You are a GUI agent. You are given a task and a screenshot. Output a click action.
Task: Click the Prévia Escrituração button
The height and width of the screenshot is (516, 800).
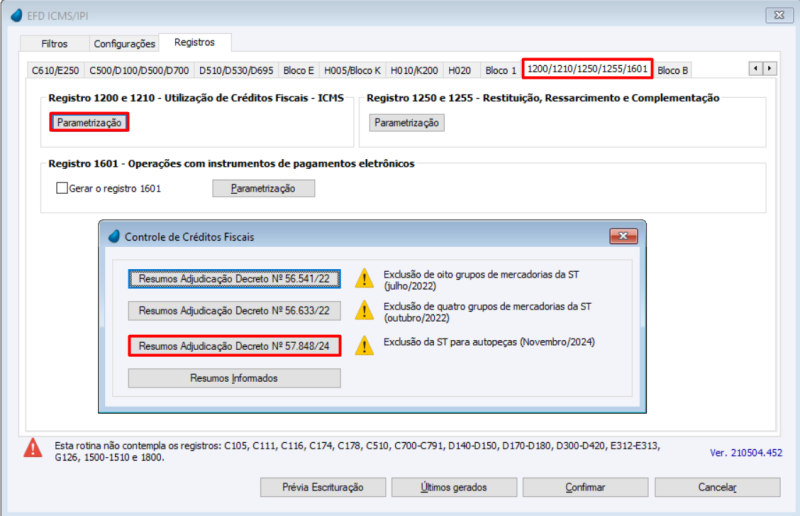click(x=323, y=487)
